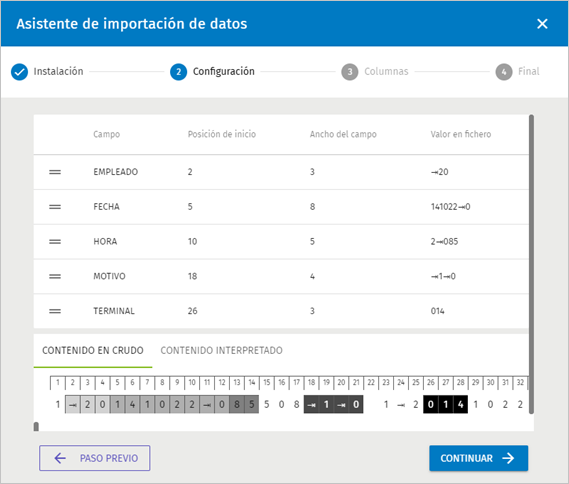Click EMPLEADO start position value 2

coord(190,172)
